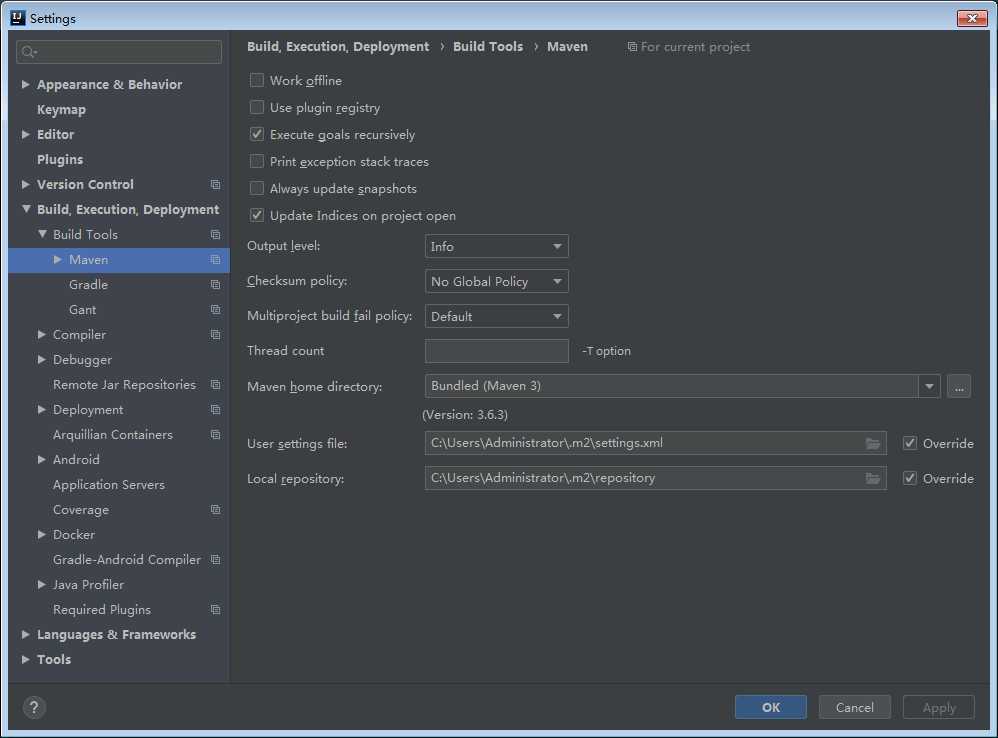Click the IntelliJ IDEA logo in the title bar
This screenshot has width=998, height=738.
click(18, 18)
